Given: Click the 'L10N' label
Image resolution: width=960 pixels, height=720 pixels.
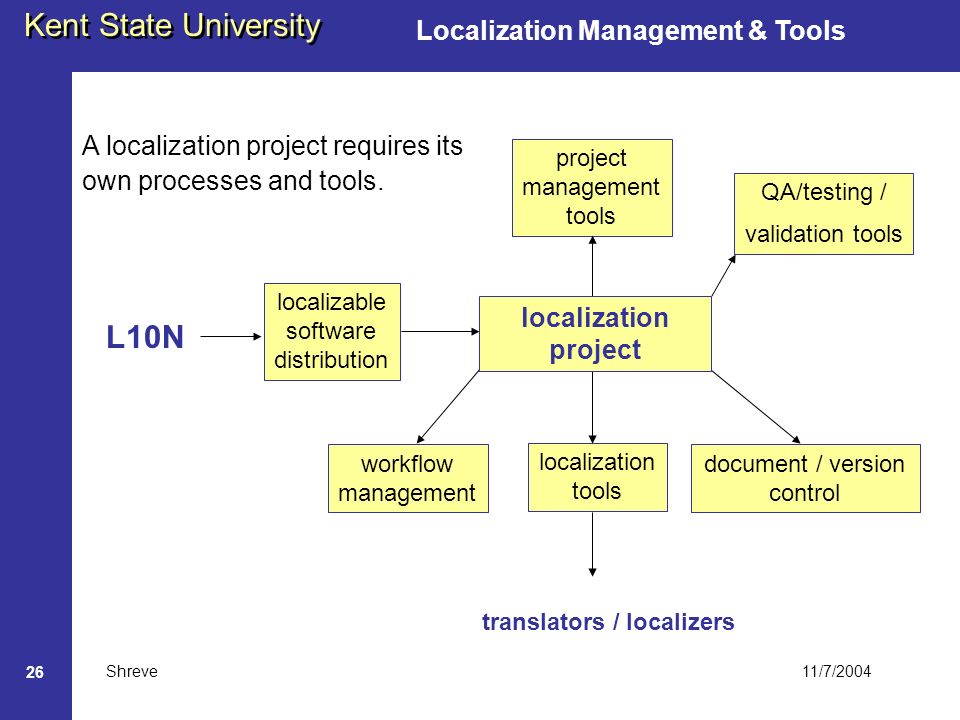Looking at the screenshot, I should coord(145,337).
